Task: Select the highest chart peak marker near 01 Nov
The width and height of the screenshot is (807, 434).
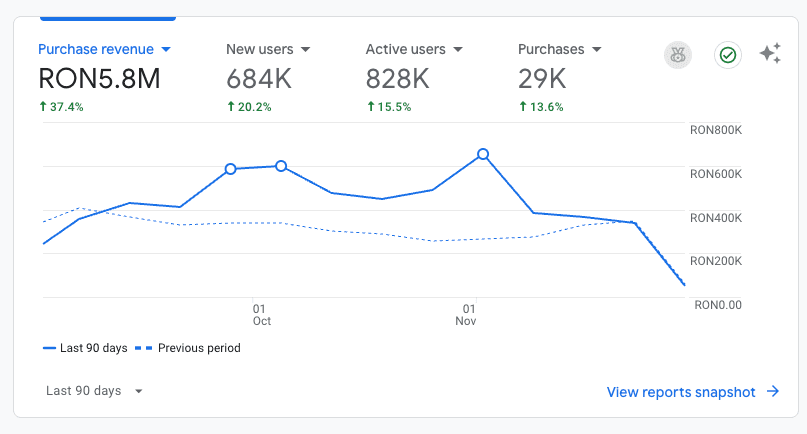Action: [483, 154]
